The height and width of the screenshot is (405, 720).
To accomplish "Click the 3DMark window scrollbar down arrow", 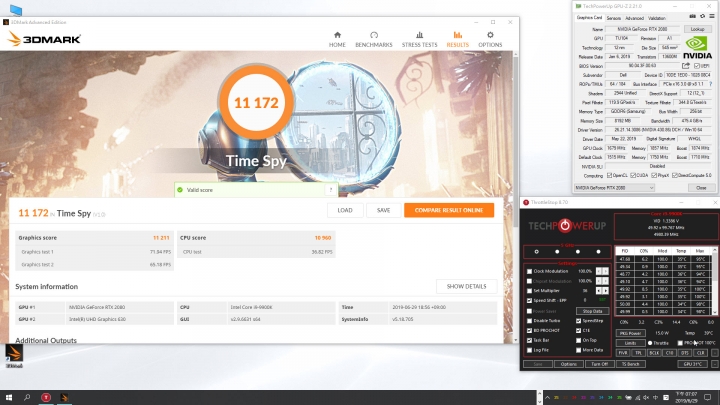I will point(516,340).
